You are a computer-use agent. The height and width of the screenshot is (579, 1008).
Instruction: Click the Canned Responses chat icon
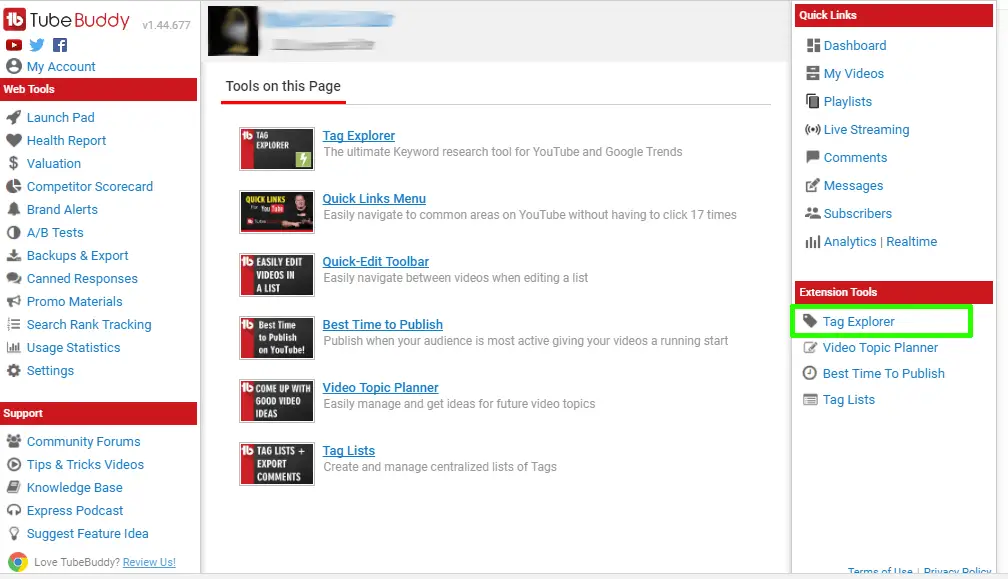[x=14, y=279]
